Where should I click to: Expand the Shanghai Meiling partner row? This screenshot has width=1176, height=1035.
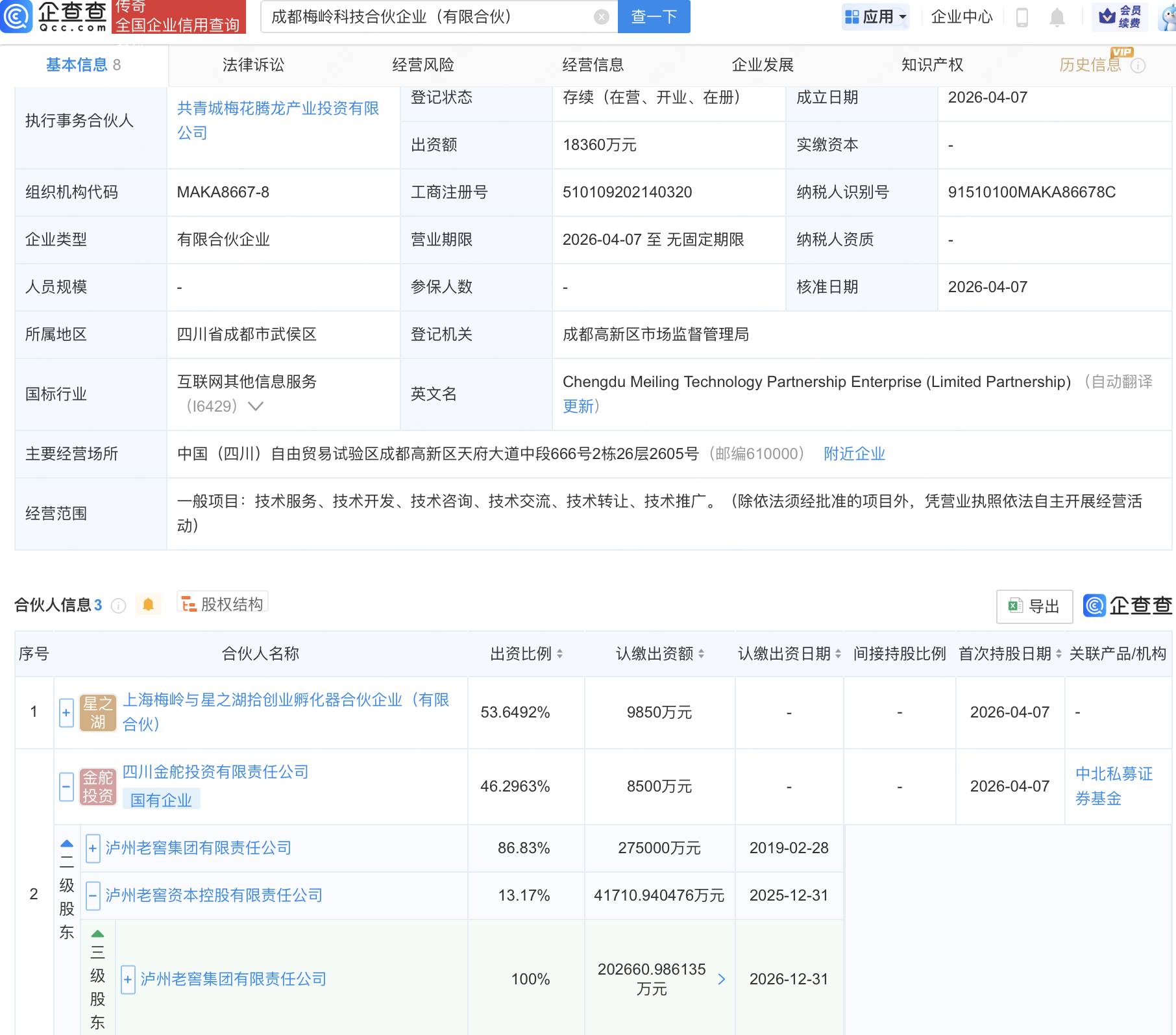pyautogui.click(x=66, y=712)
